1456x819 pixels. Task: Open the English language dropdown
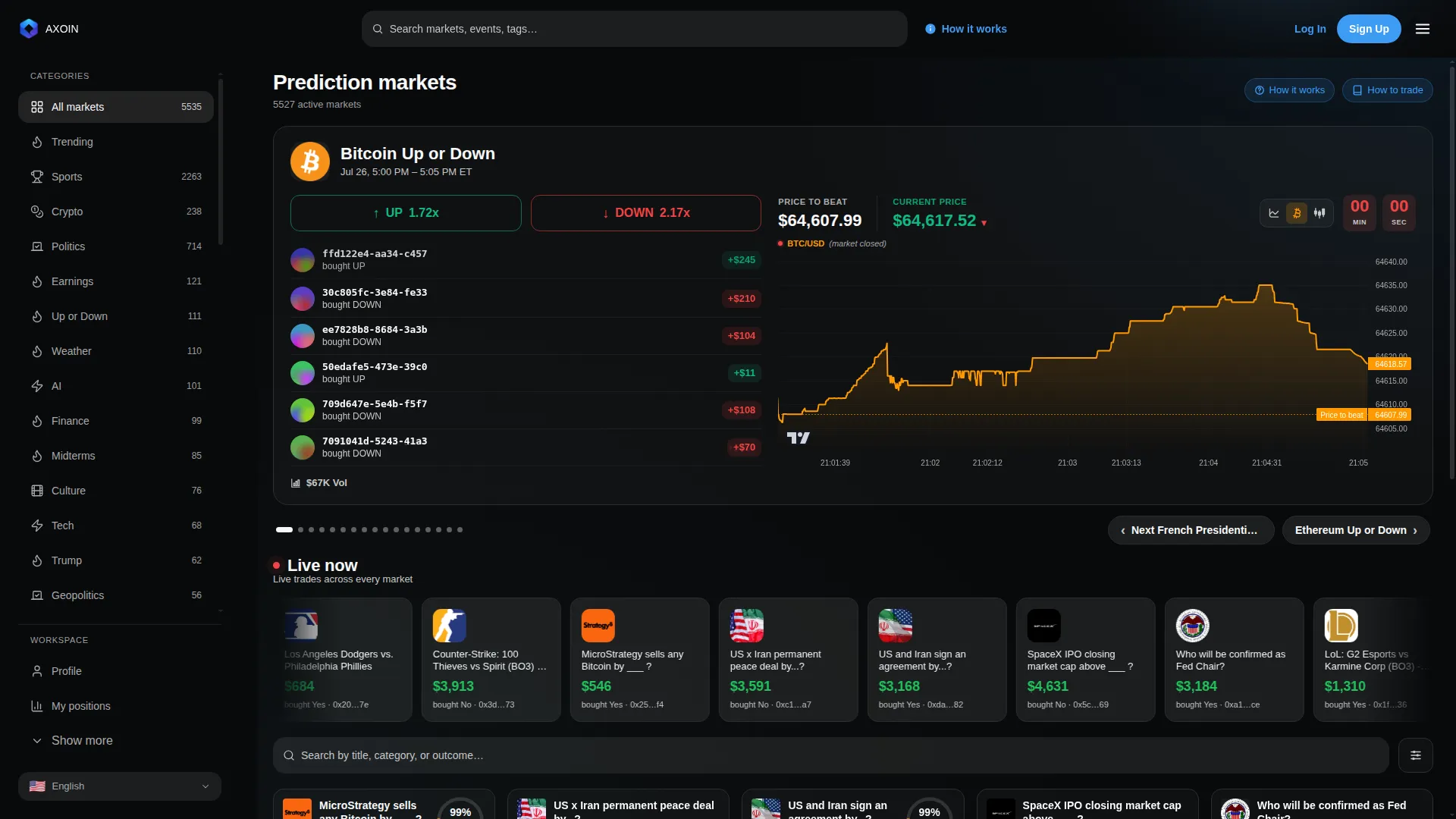pyautogui.click(x=120, y=786)
